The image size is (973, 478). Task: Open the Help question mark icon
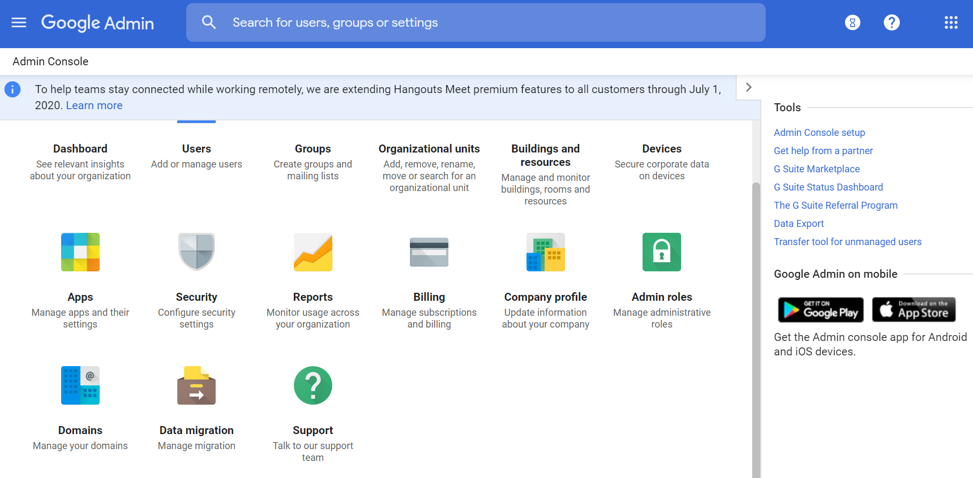pyautogui.click(x=892, y=23)
